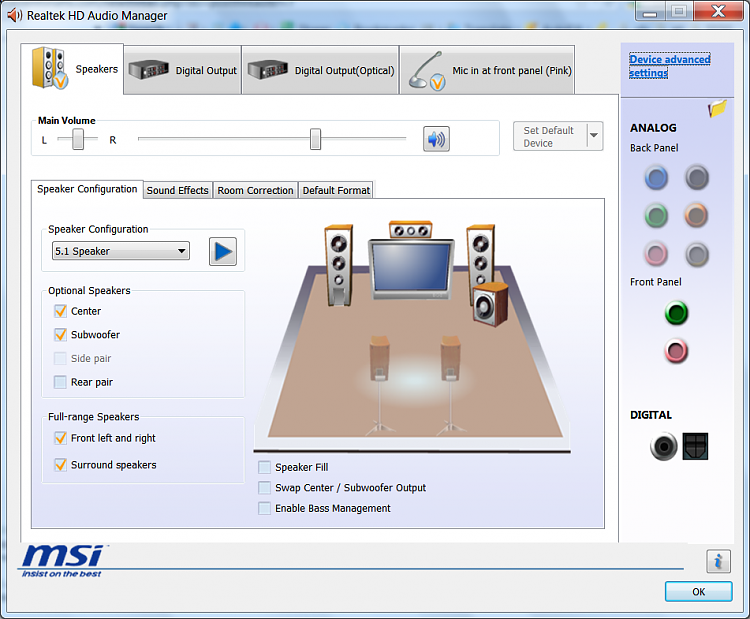Switch to the Sound Effects tab
750x619 pixels.
(x=177, y=190)
